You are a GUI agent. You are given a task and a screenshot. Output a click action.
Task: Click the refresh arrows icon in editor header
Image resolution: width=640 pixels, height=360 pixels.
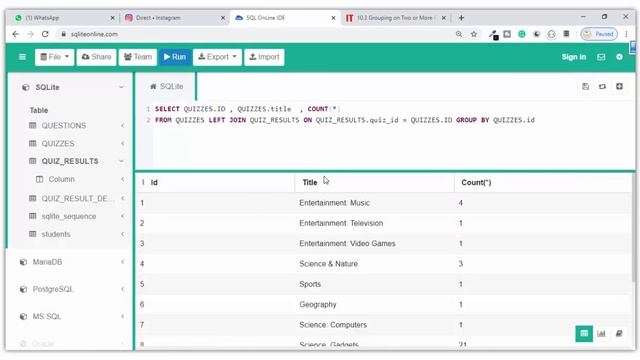602,87
